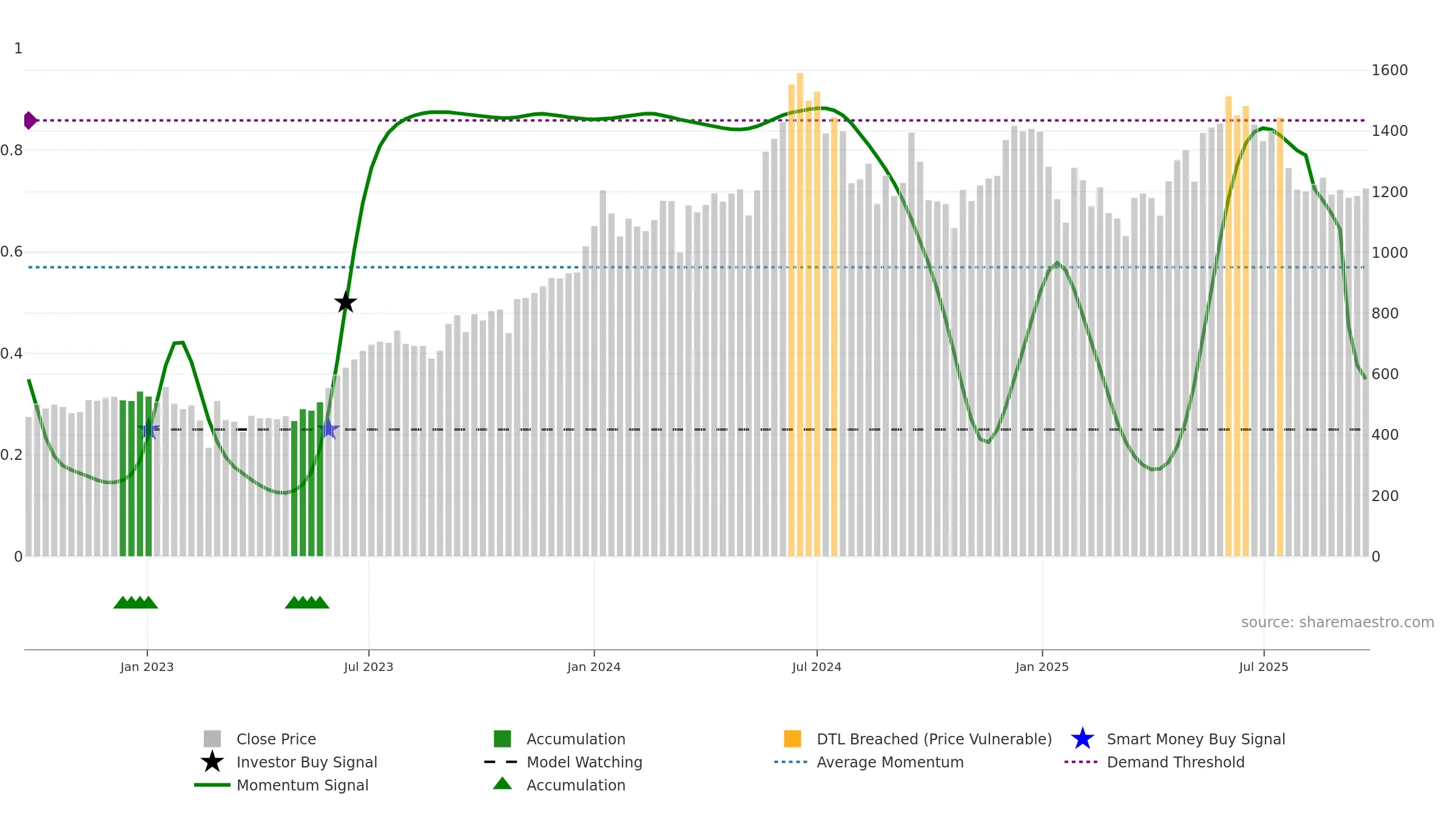Click the purple diamond Demand Threshold marker
Screen dimensions: 1456x819
click(x=30, y=121)
